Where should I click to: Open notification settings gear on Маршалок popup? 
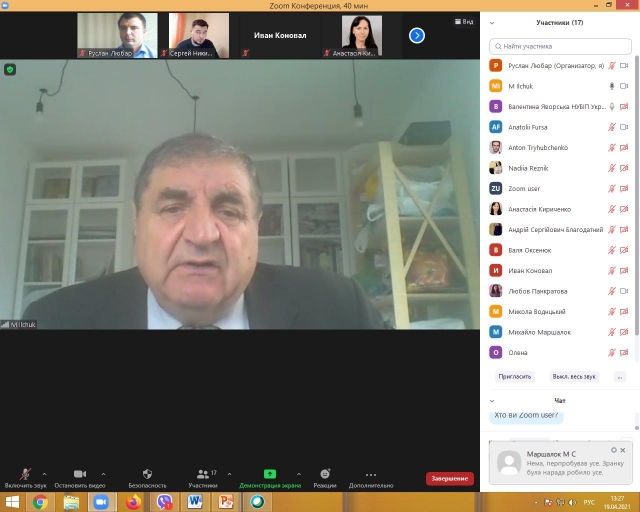coord(613,450)
